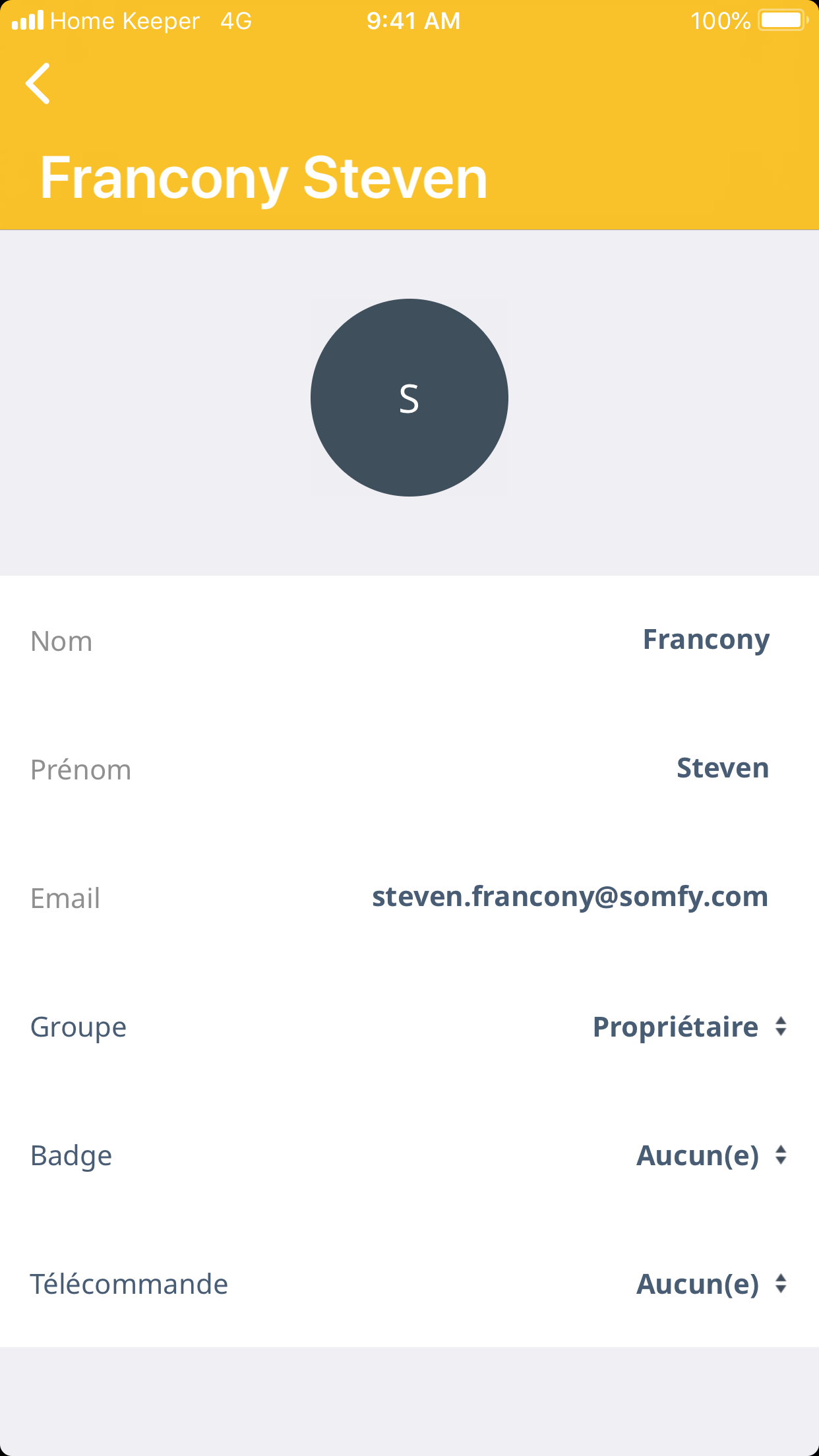The height and width of the screenshot is (1456, 819).
Task: Edit the Prénom field value Steven
Action: [723, 768]
